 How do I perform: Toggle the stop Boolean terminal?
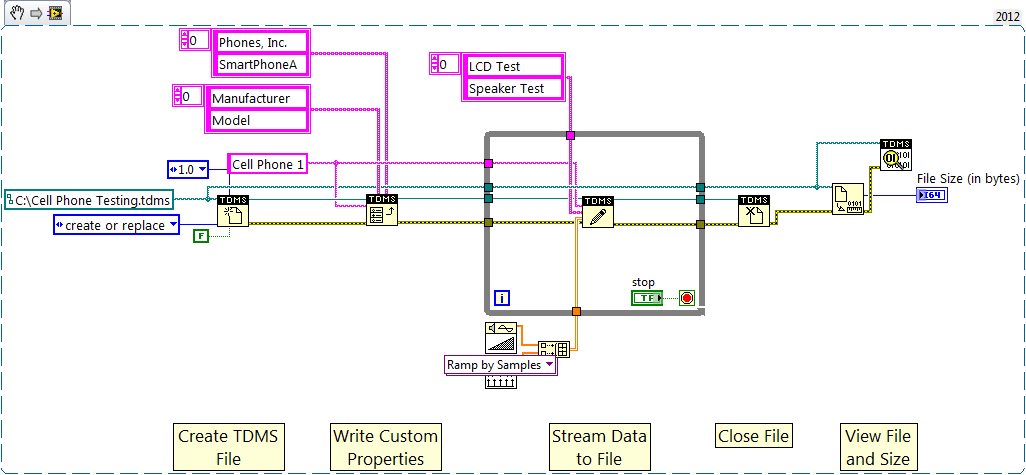click(x=647, y=298)
